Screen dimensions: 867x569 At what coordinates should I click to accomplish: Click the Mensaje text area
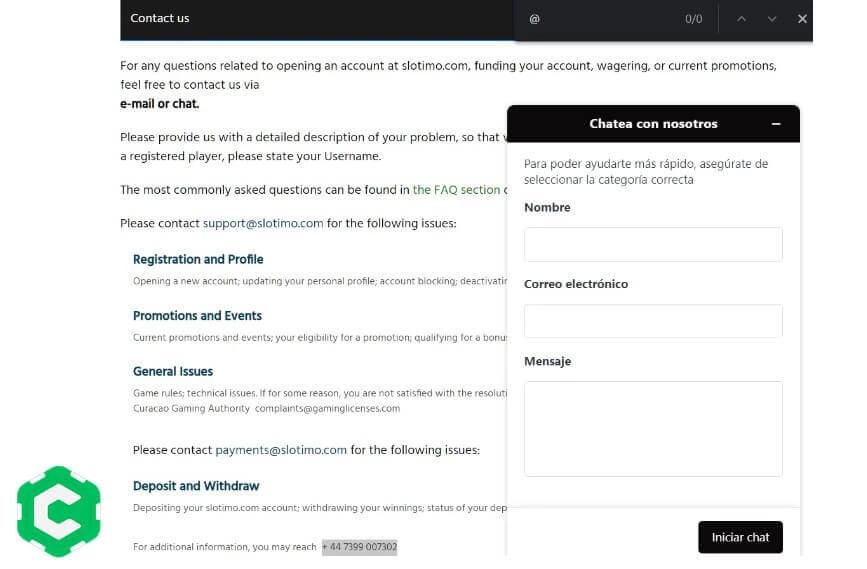[x=653, y=429]
